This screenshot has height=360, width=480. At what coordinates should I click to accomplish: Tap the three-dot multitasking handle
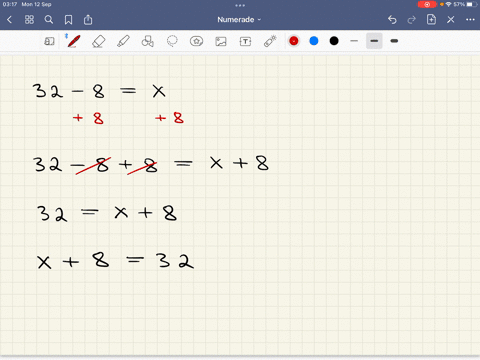coord(240,5)
